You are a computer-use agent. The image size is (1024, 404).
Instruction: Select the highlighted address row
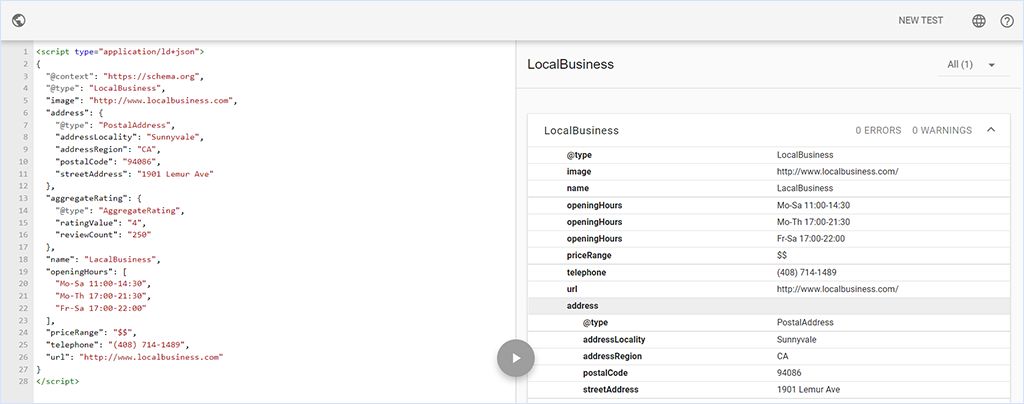[768, 305]
